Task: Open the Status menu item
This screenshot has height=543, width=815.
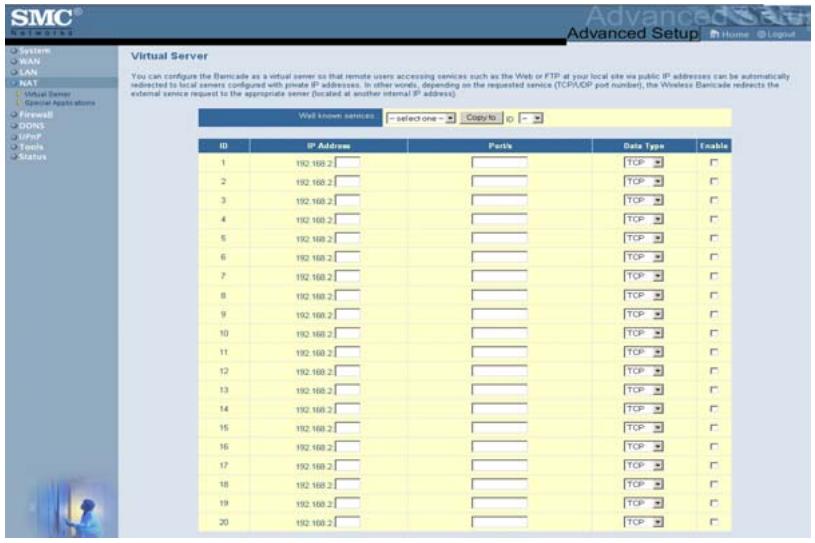Action: coord(33,156)
